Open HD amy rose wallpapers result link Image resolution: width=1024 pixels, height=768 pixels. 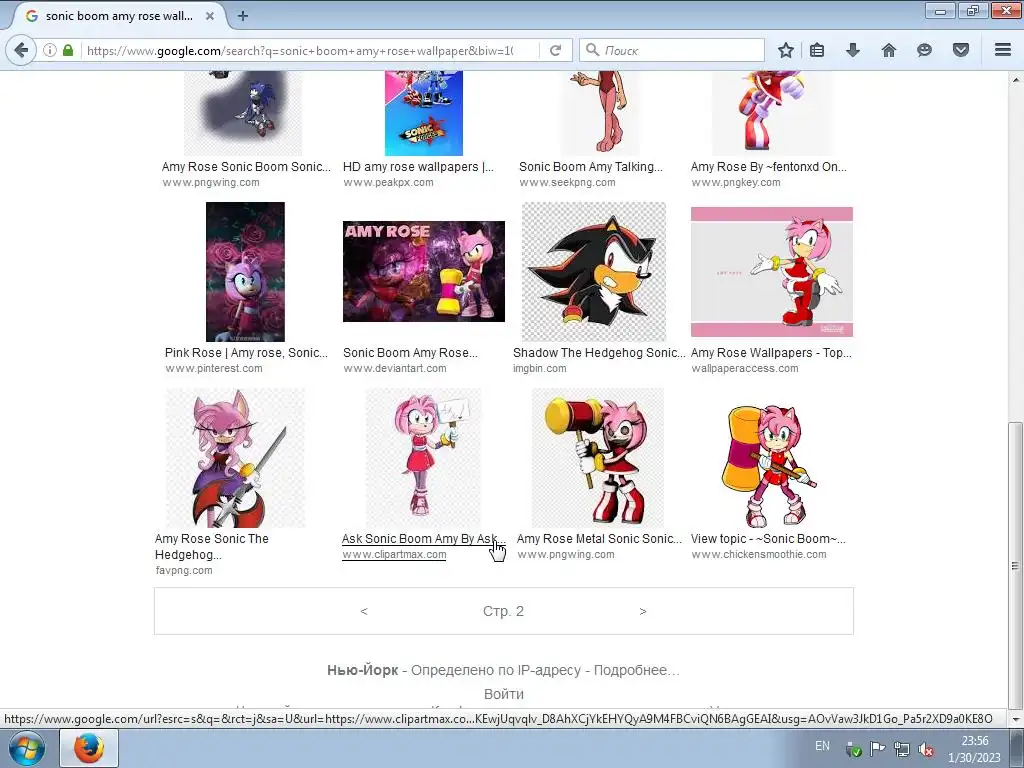[x=418, y=167]
